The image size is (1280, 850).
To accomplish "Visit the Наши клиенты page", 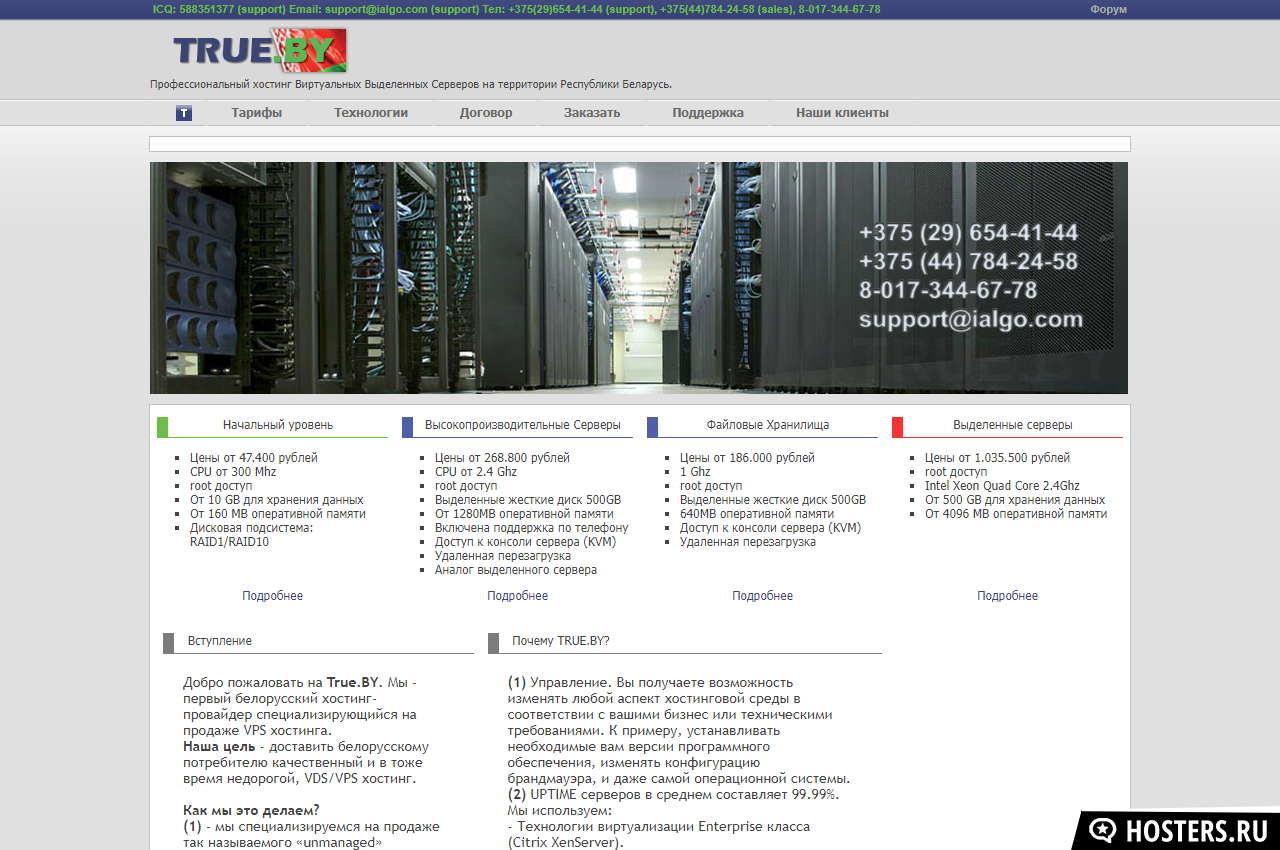I will coord(842,113).
